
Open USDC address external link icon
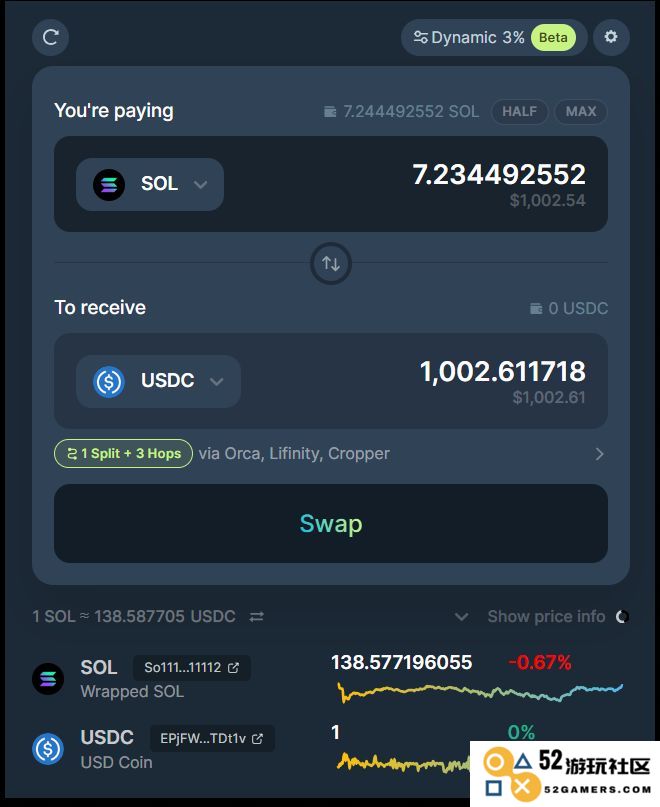pos(257,739)
